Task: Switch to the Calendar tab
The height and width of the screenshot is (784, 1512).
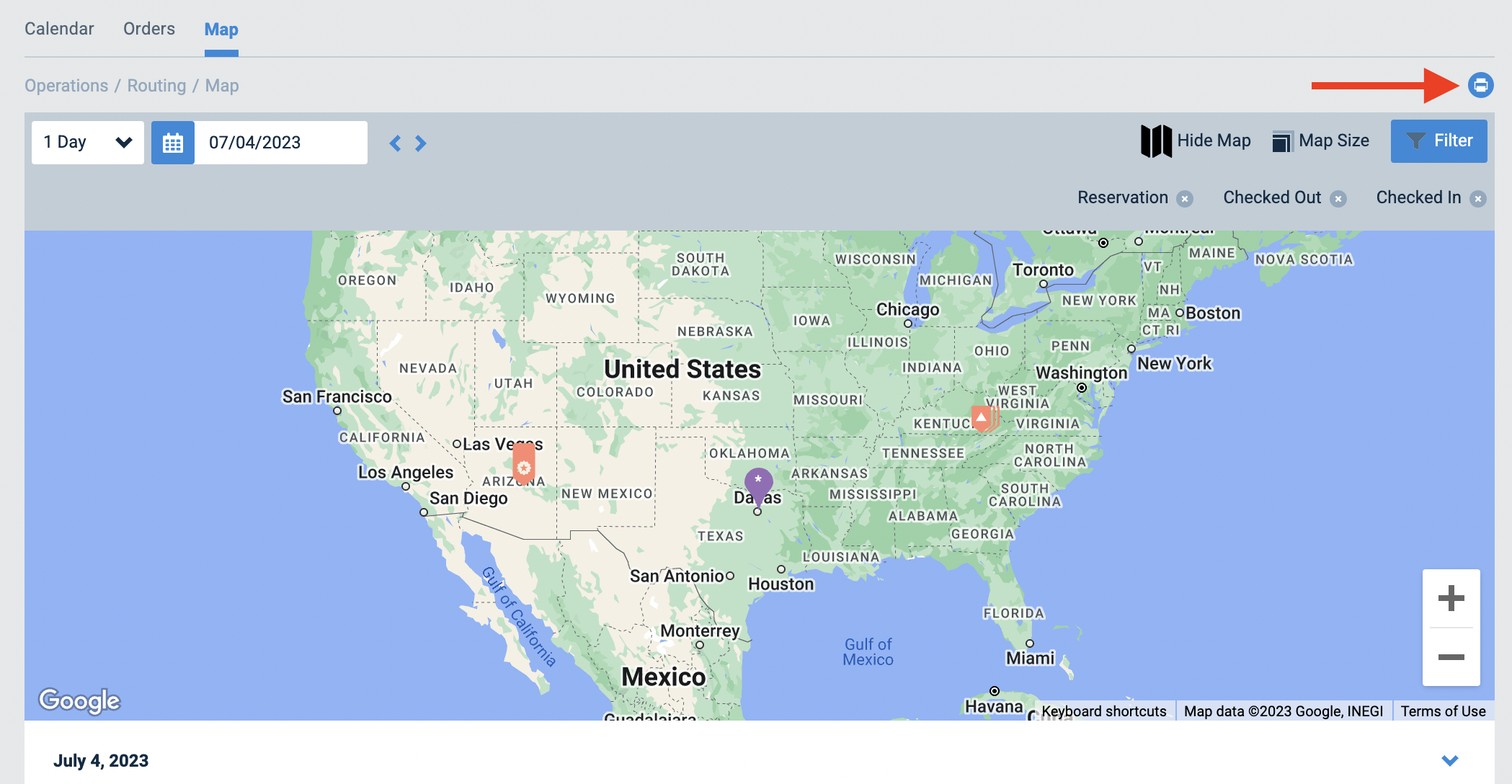Action: [59, 29]
